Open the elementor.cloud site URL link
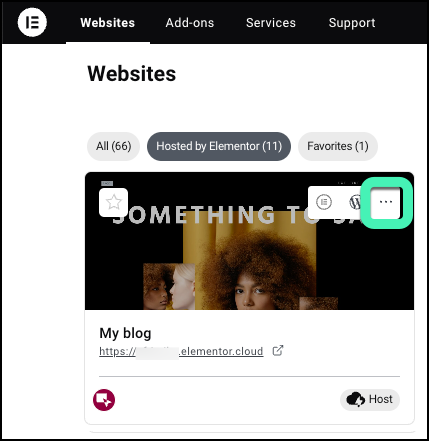Screen dimensions: 429x441 click(181, 351)
